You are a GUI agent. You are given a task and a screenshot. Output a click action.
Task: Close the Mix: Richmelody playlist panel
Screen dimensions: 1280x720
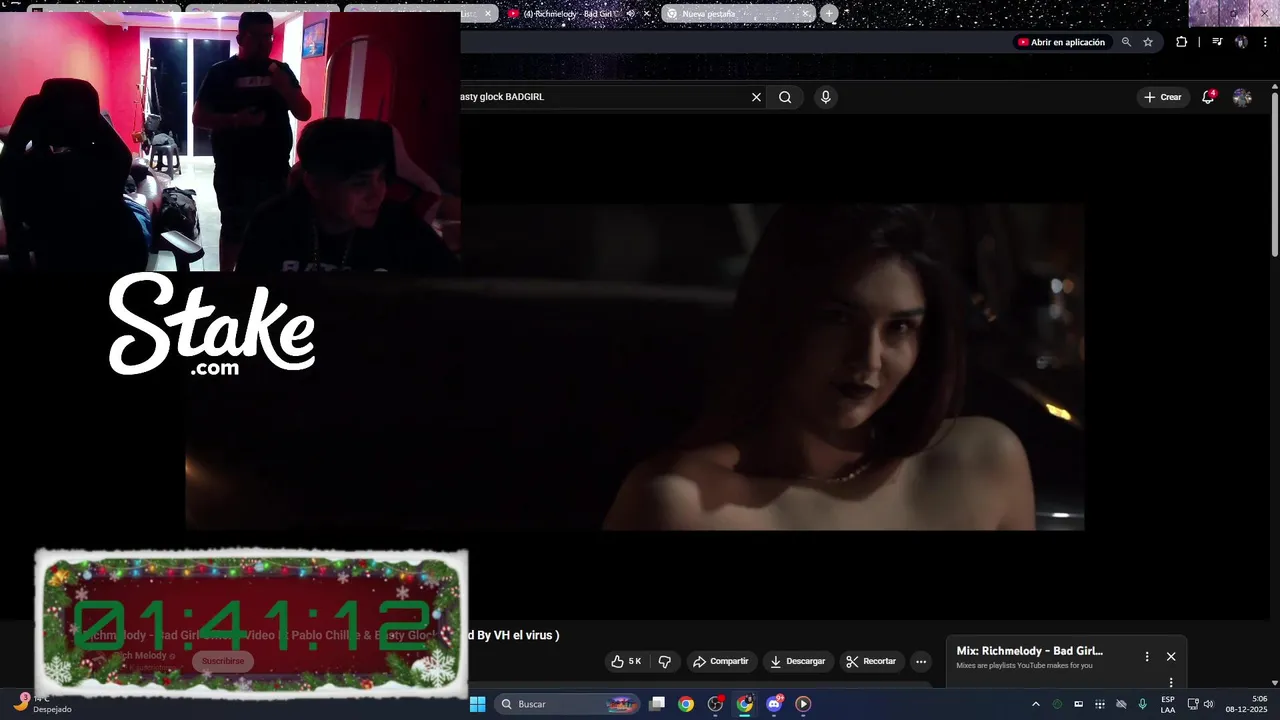coord(1171,657)
